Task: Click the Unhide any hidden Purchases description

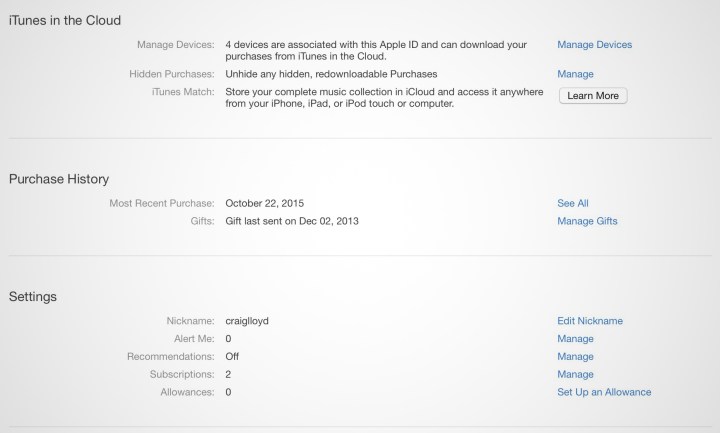Action: click(x=331, y=74)
